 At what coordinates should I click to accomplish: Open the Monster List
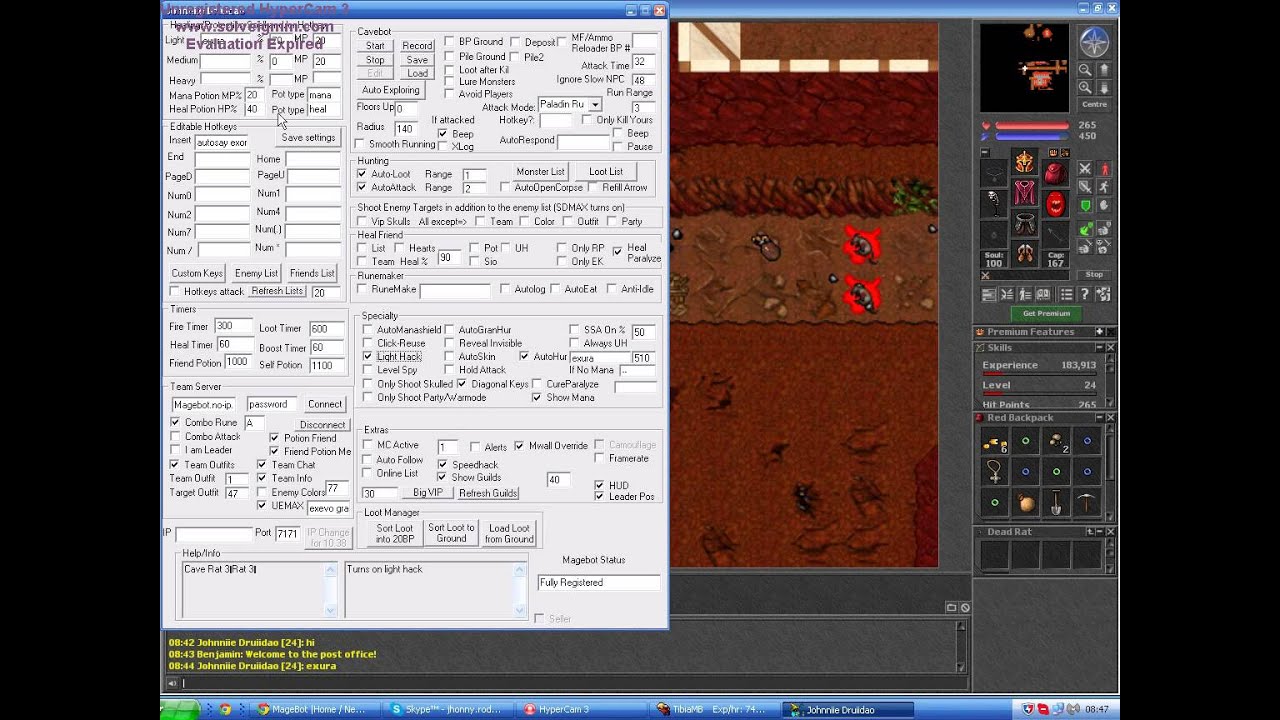coord(541,171)
